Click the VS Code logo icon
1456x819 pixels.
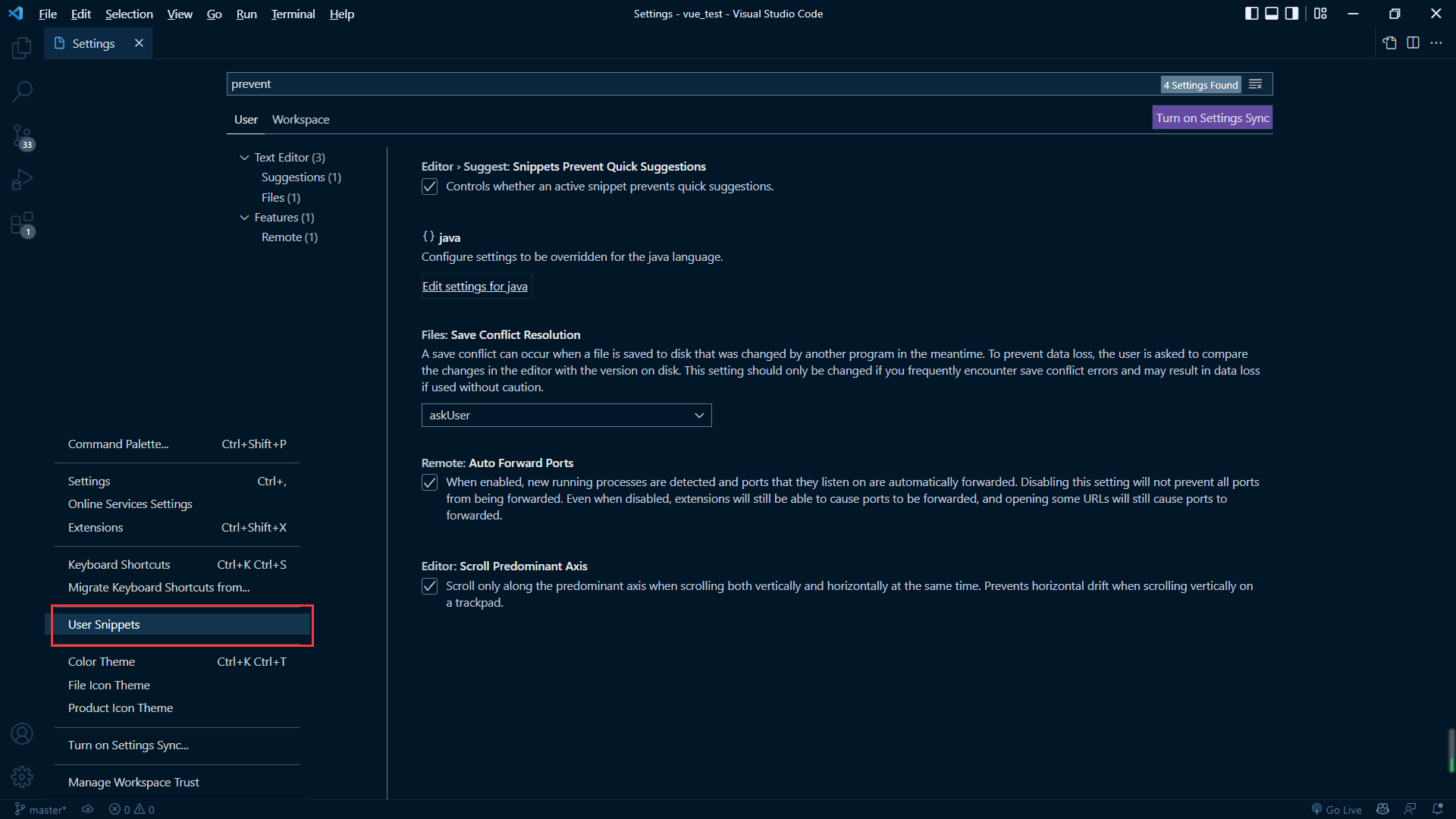pos(16,14)
